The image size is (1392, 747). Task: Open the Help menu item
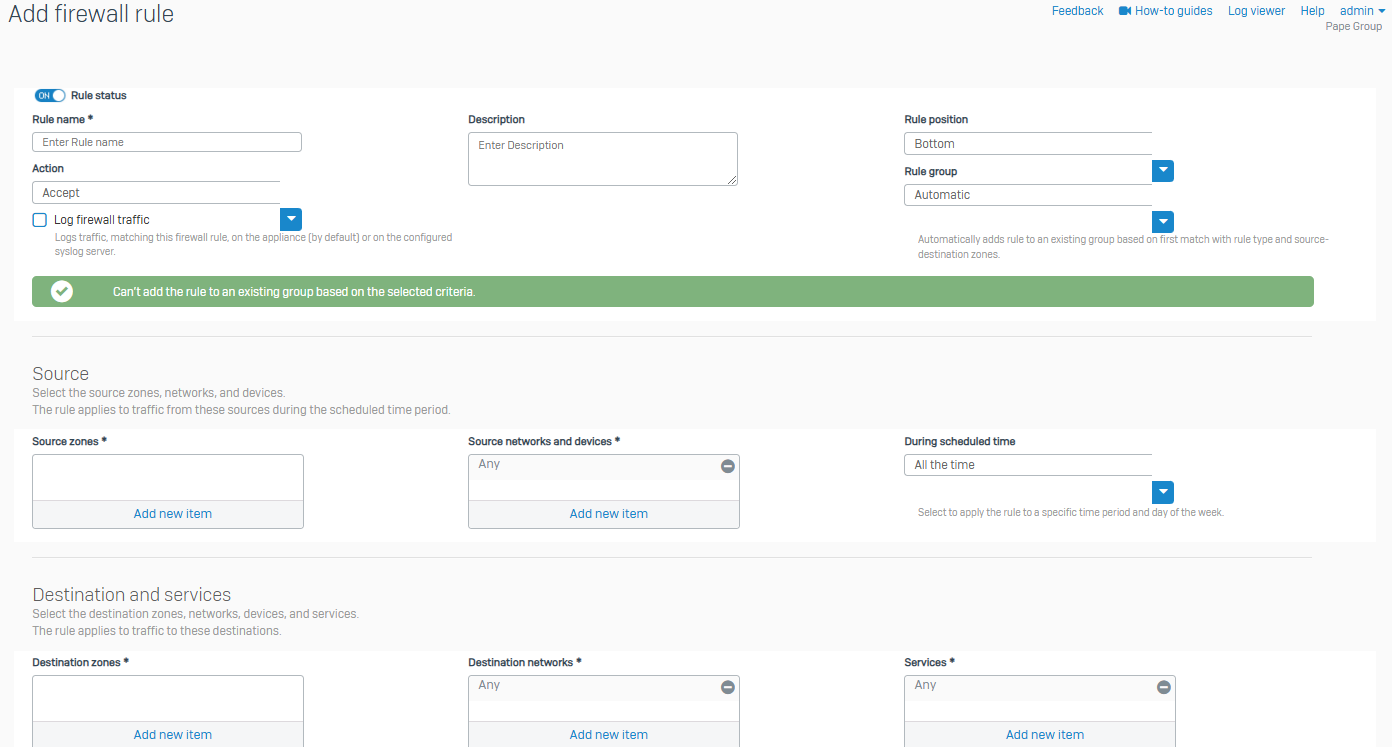coord(1312,11)
